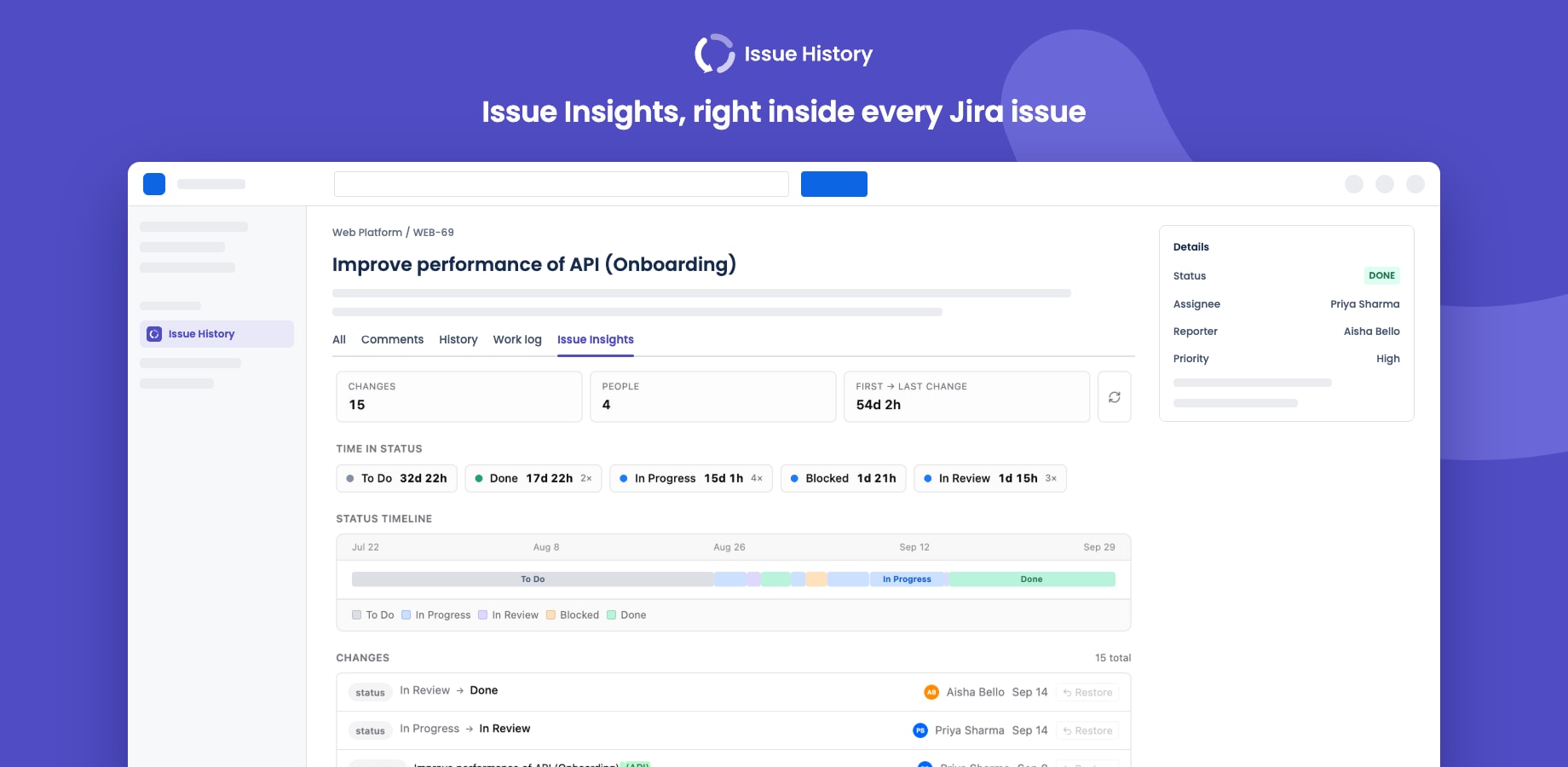Click the status tag in first change row
This screenshot has height=767, width=1568.
370,692
